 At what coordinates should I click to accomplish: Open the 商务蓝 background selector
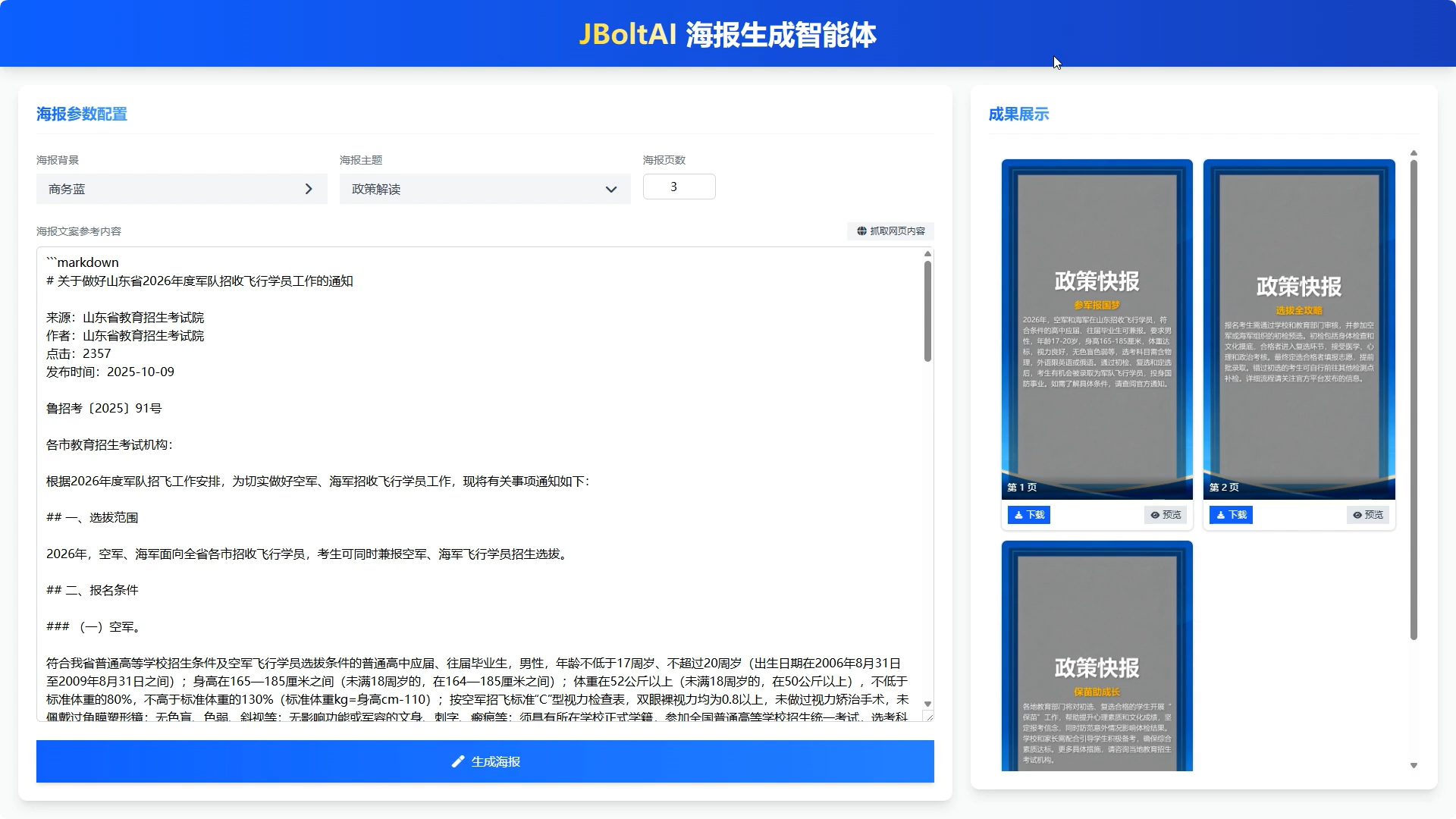[x=182, y=189]
